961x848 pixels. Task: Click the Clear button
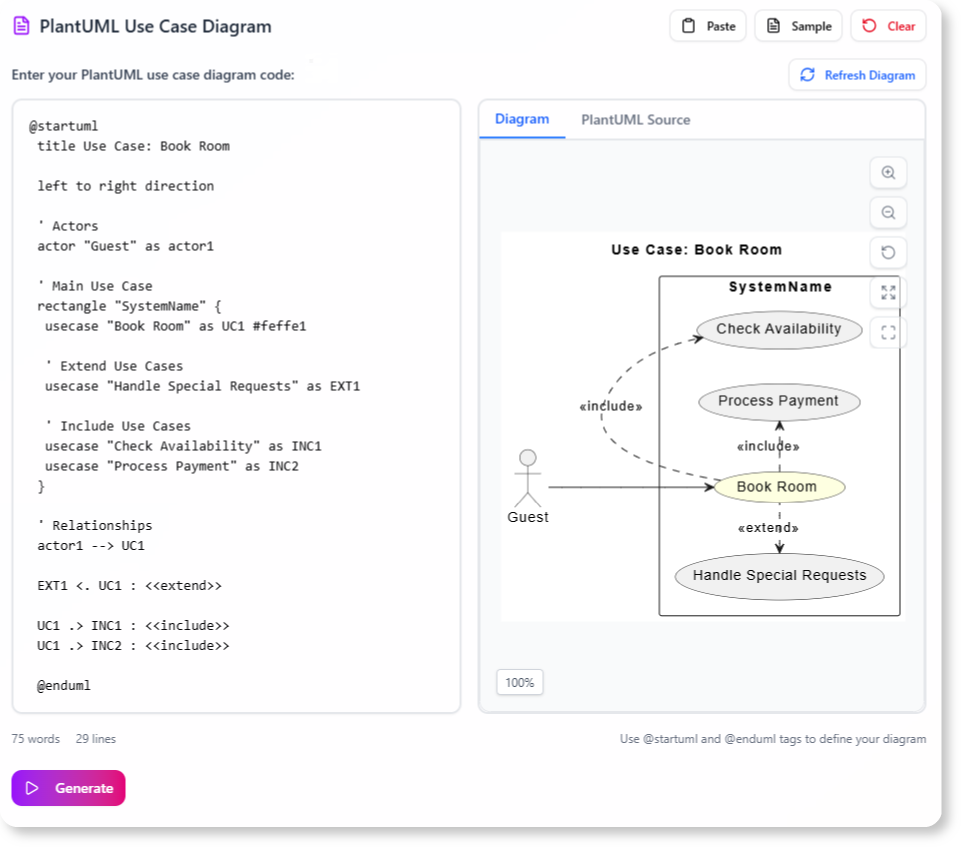[886, 25]
